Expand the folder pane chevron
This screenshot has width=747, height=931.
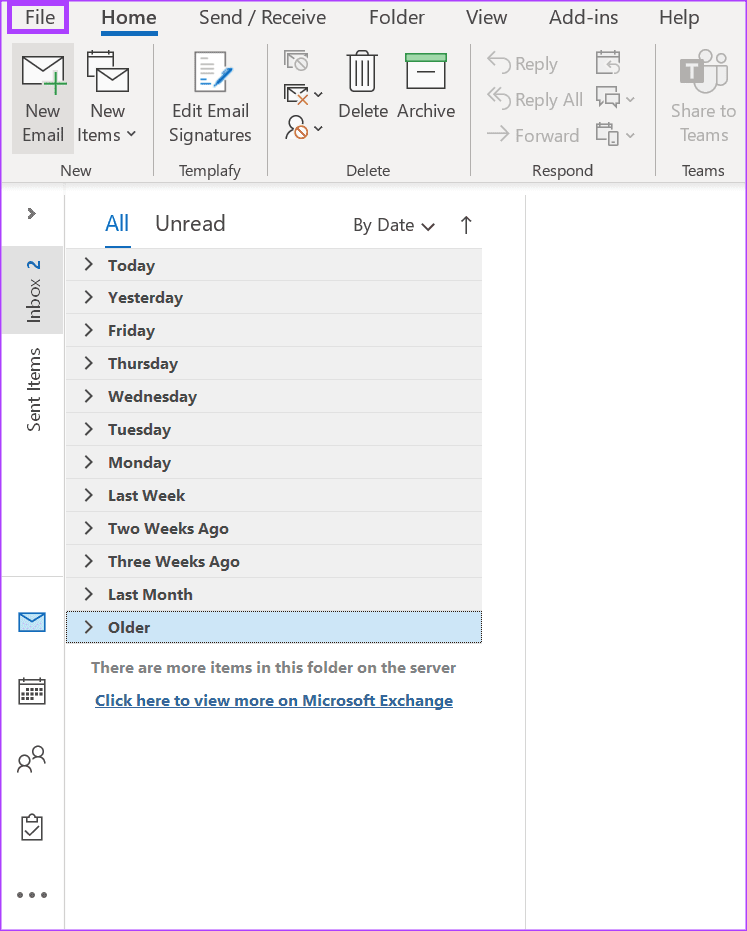click(32, 213)
